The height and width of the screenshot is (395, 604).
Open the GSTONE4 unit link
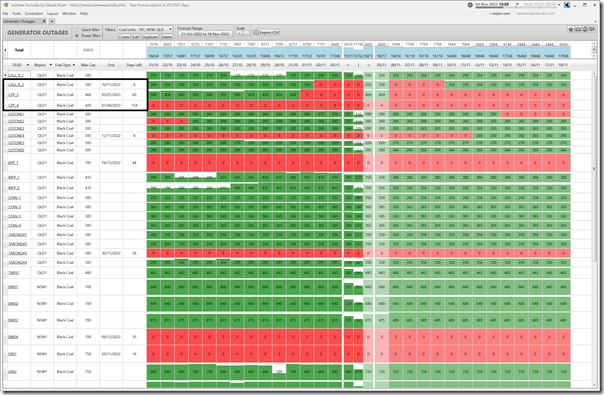tap(16, 136)
